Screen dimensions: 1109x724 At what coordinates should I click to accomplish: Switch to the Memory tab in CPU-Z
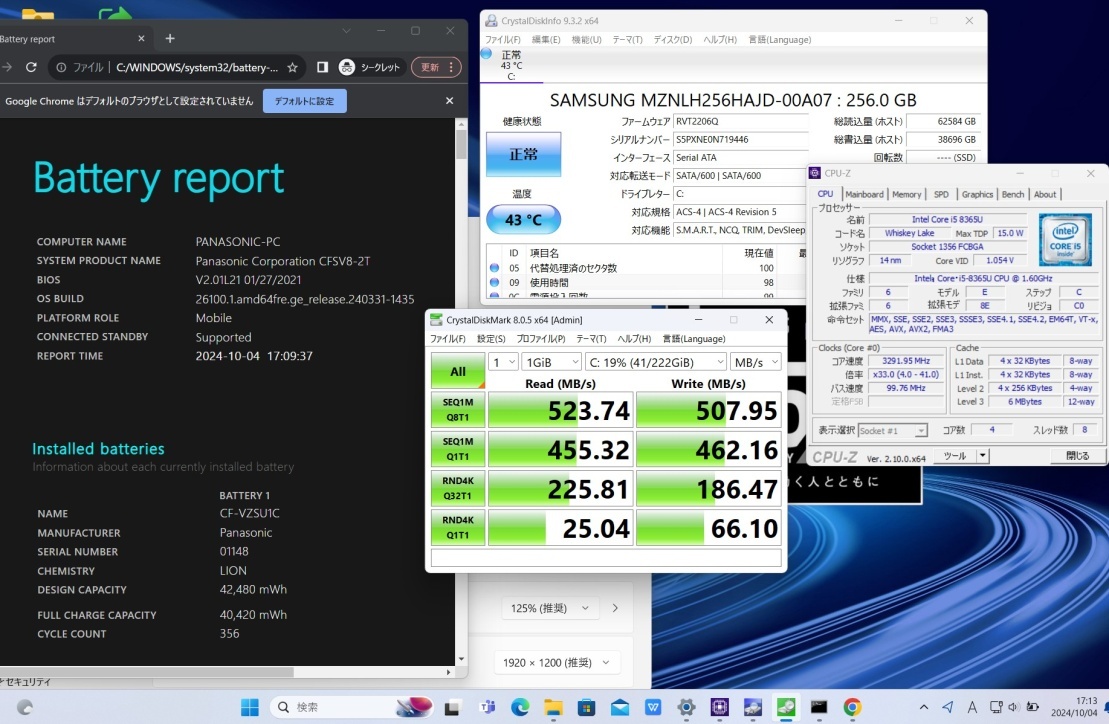click(907, 194)
